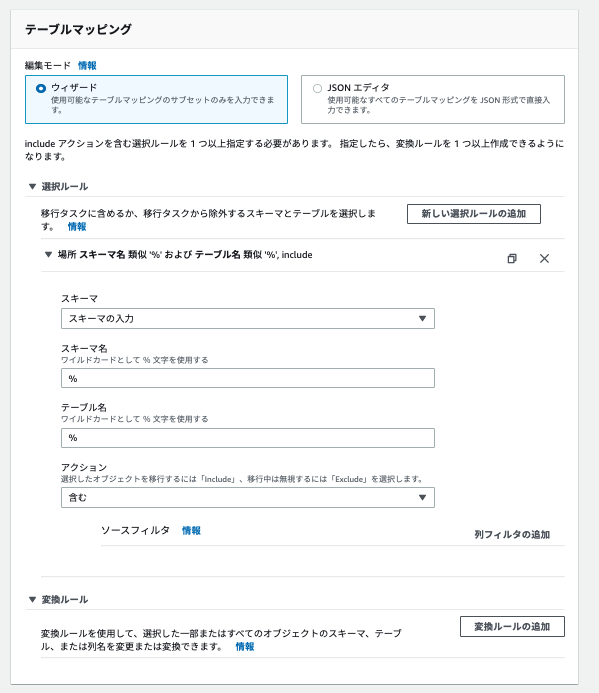Click the スキーマ field label above the dropdown
The width and height of the screenshot is (599, 693).
pyautogui.click(x=79, y=299)
